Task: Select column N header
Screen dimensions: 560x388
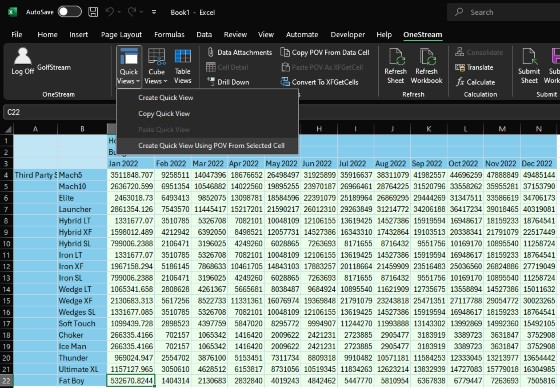Action: [x=539, y=129]
